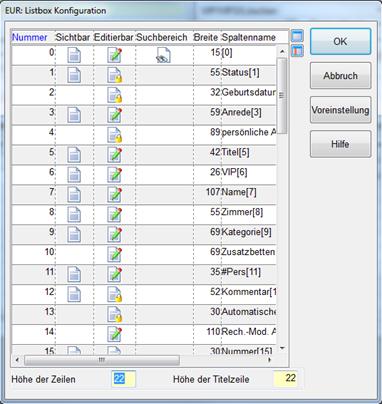Click the locked edit icon in row 4

[x=114, y=135]
